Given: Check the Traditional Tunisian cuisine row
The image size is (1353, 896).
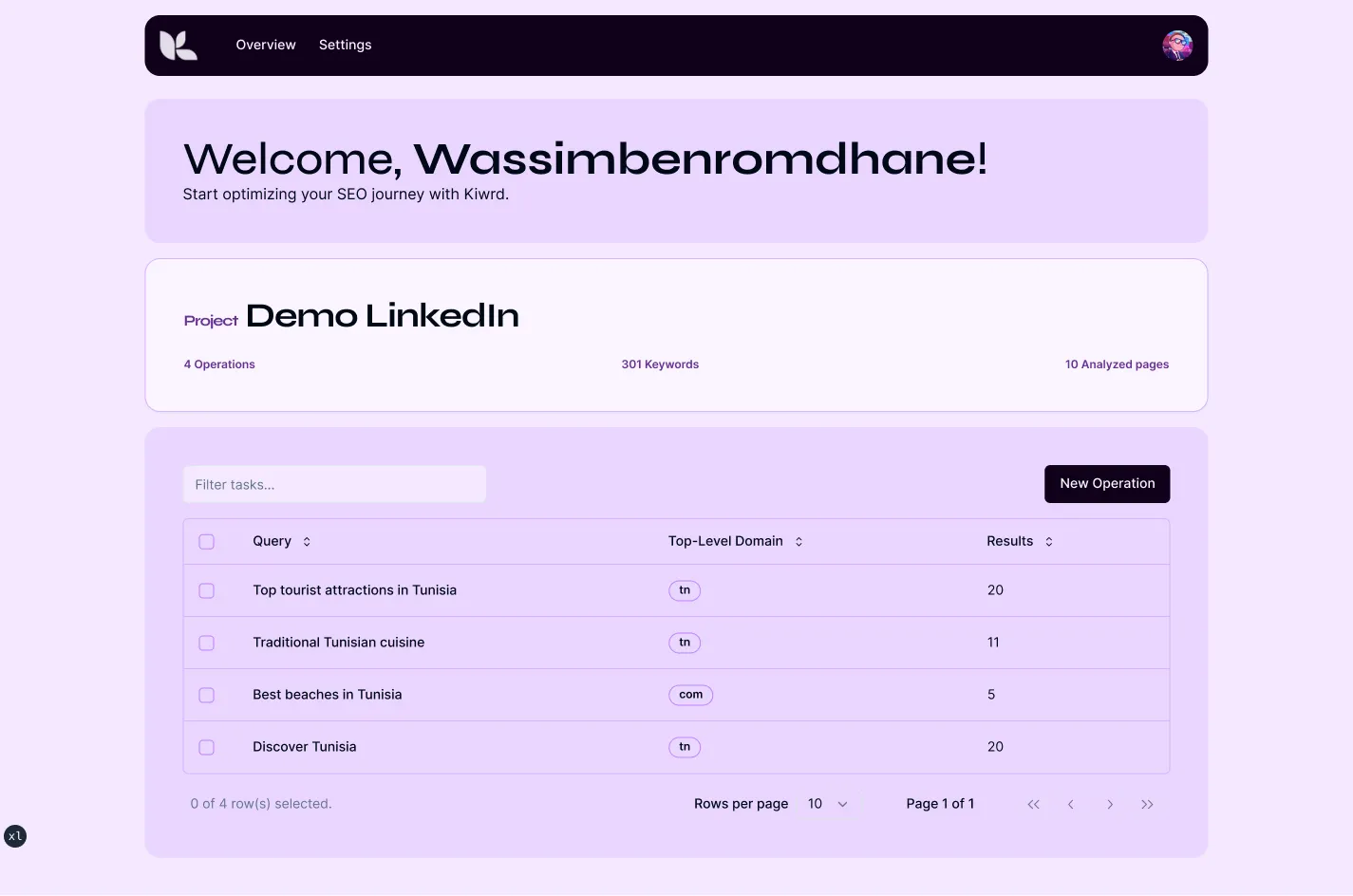Looking at the screenshot, I should click(x=206, y=643).
